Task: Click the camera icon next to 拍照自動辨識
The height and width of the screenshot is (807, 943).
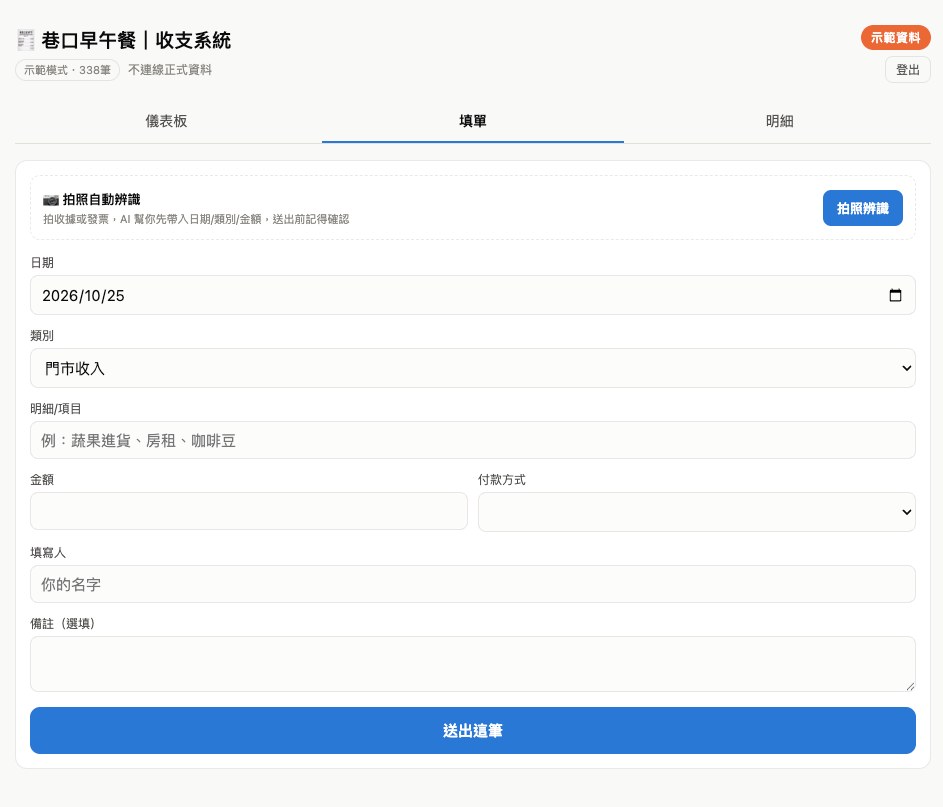Action: point(51,200)
